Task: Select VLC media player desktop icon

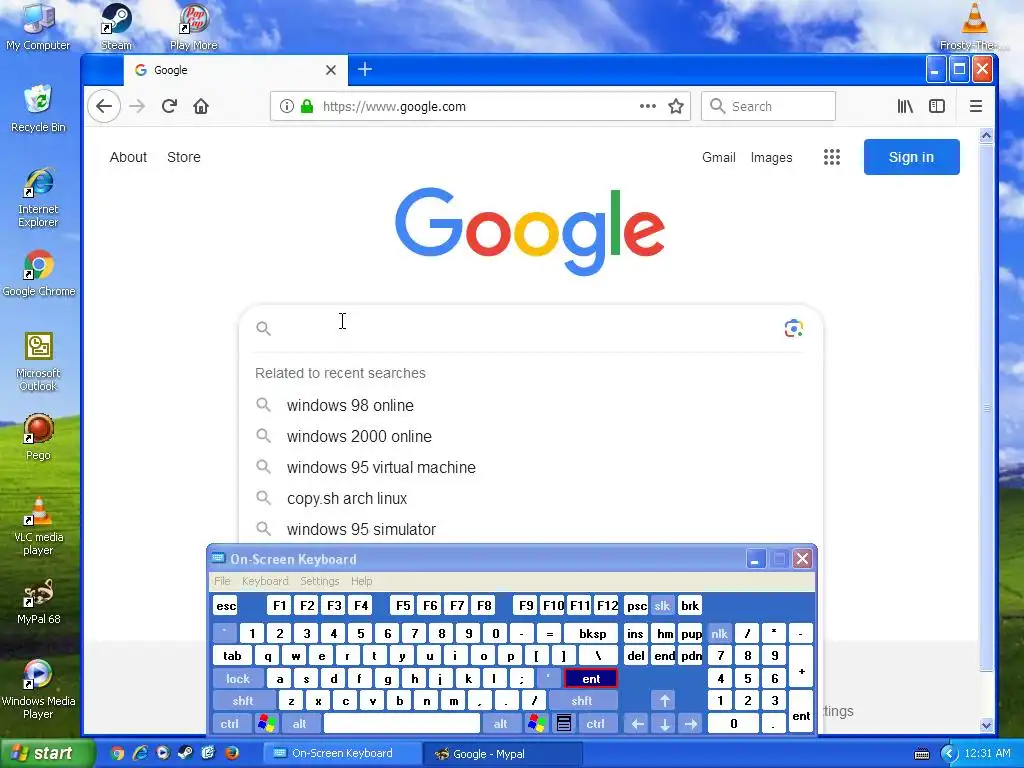Action: 39,525
